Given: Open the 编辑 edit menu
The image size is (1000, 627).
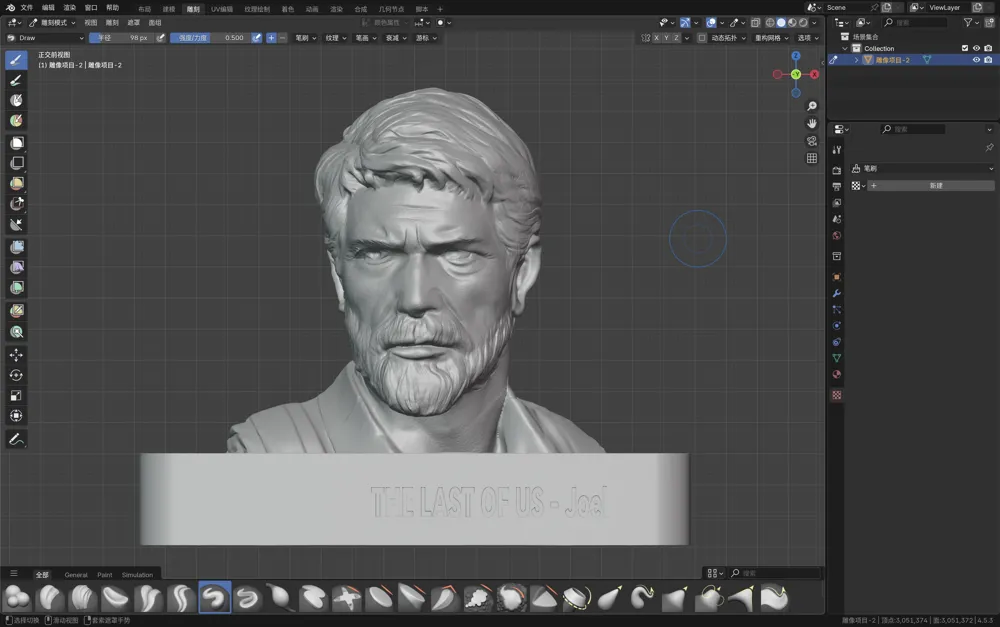Looking at the screenshot, I should [x=48, y=8].
